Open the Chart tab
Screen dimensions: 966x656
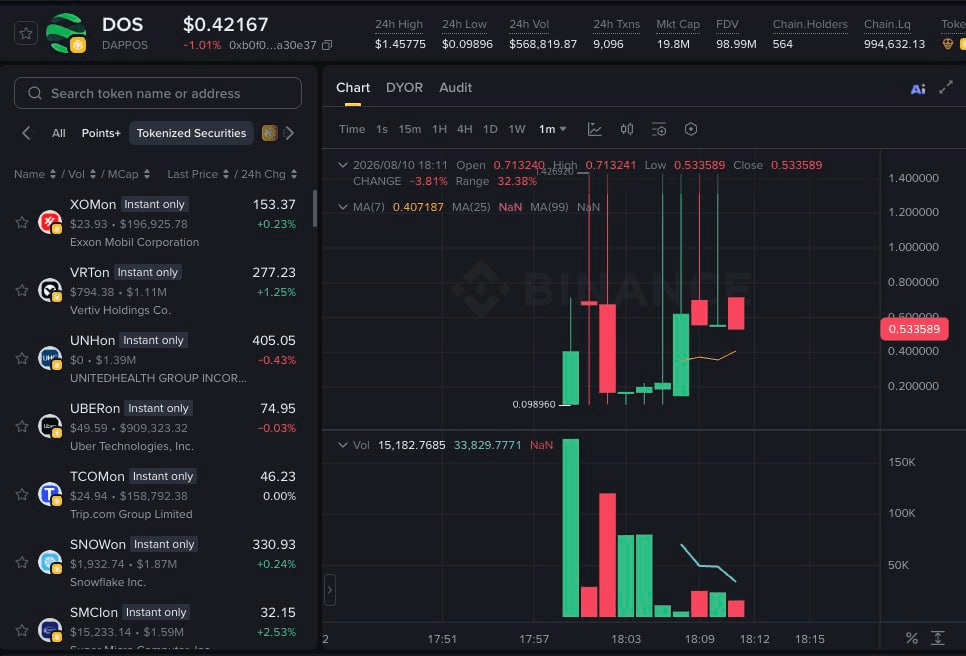(353, 88)
